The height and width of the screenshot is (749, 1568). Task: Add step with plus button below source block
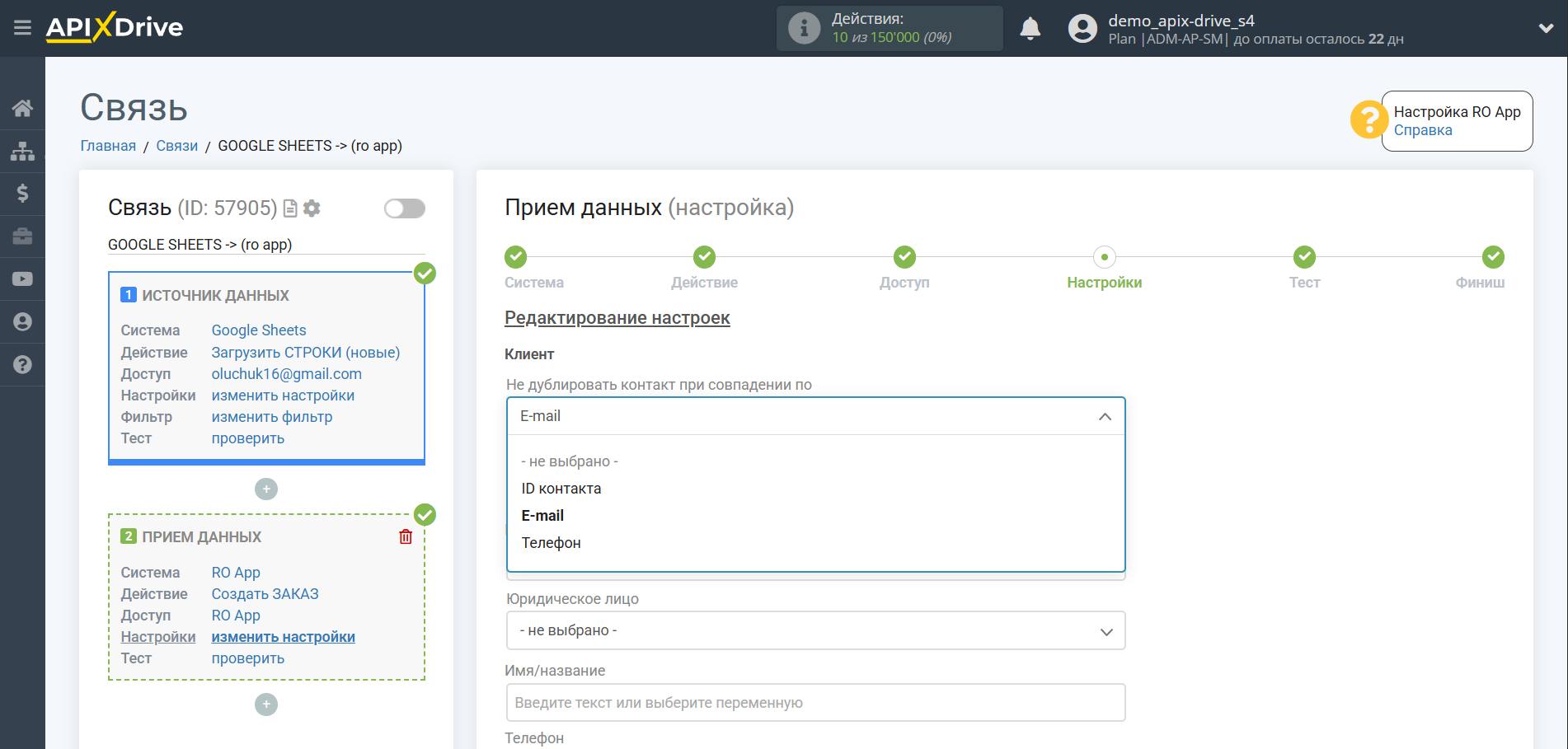(266, 489)
